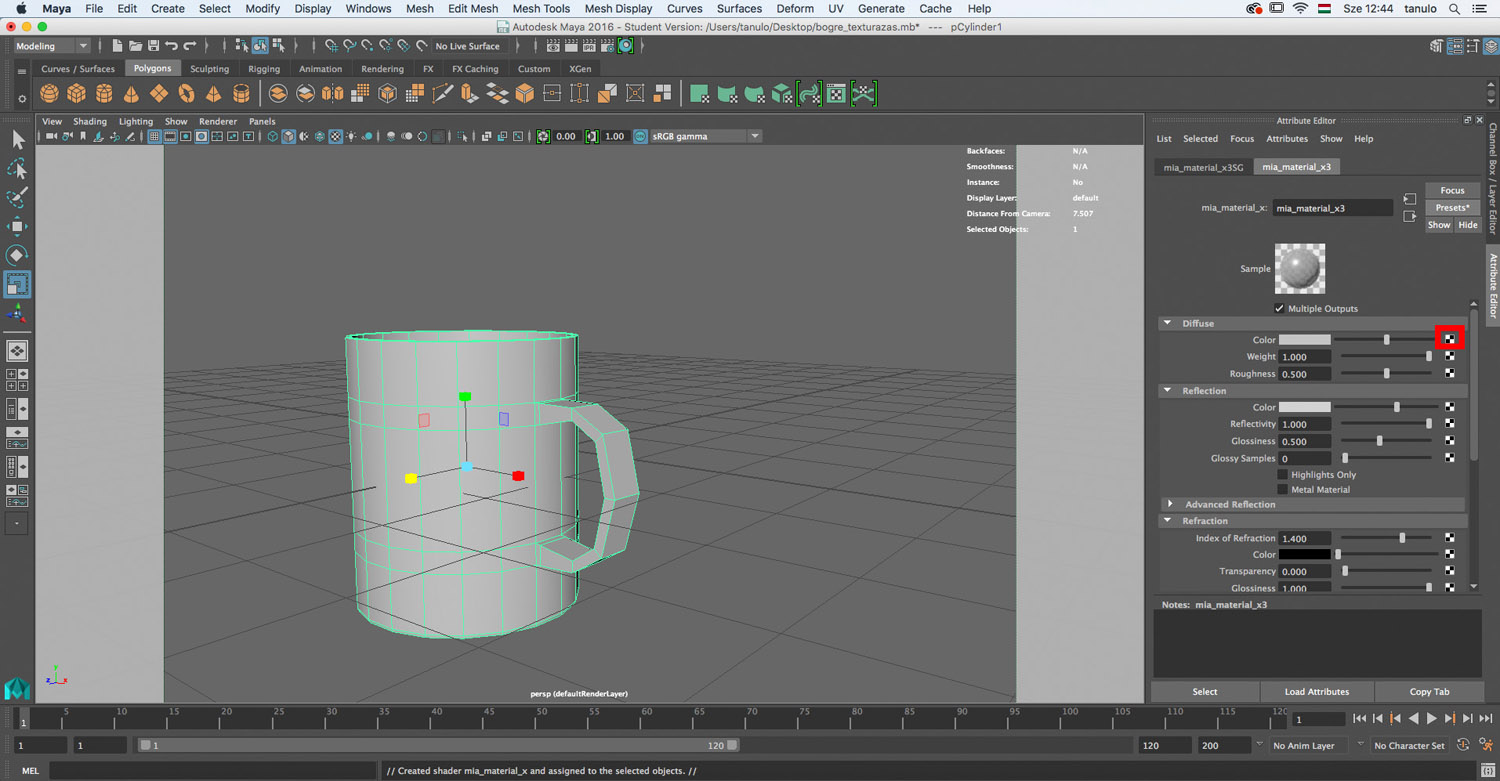Open the Mesh Tools menu
This screenshot has height=781, width=1500.
click(540, 8)
